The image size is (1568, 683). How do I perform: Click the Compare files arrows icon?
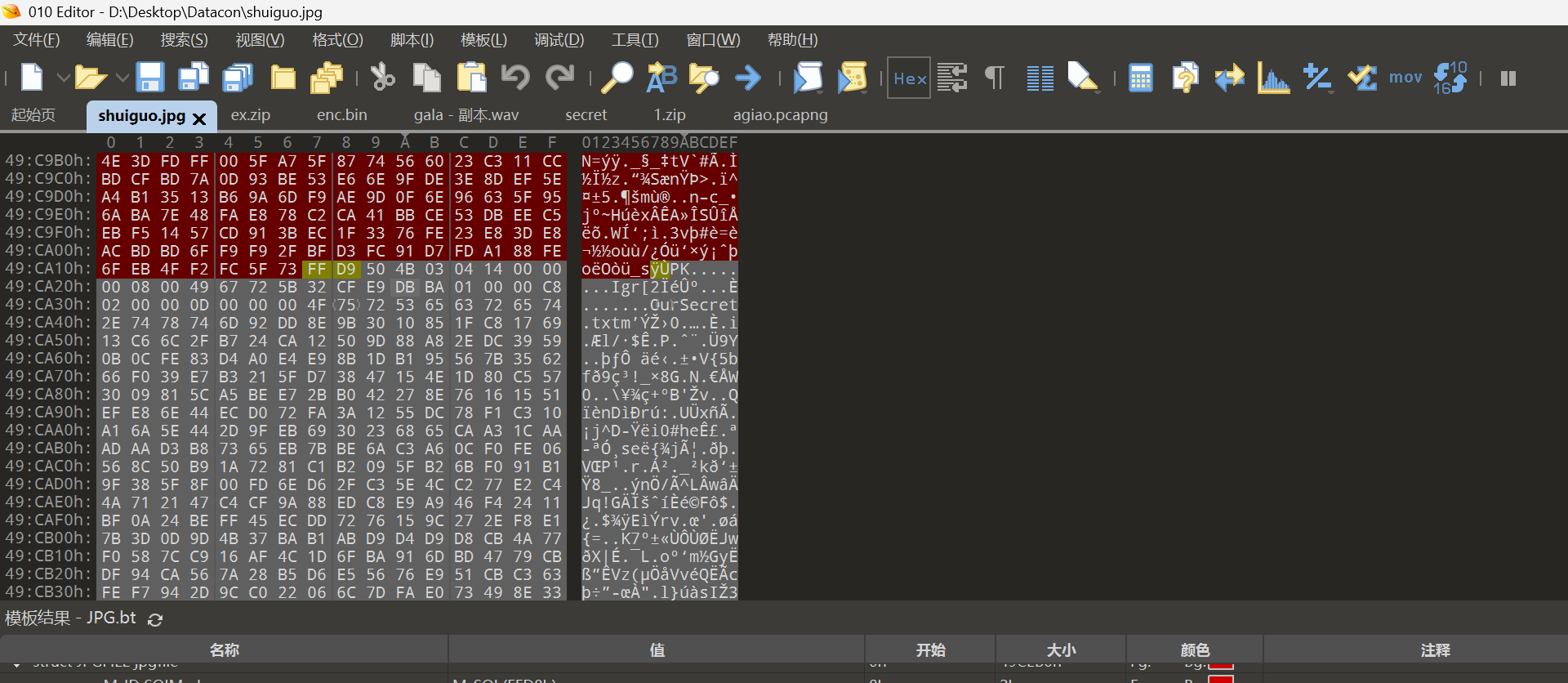click(1229, 78)
